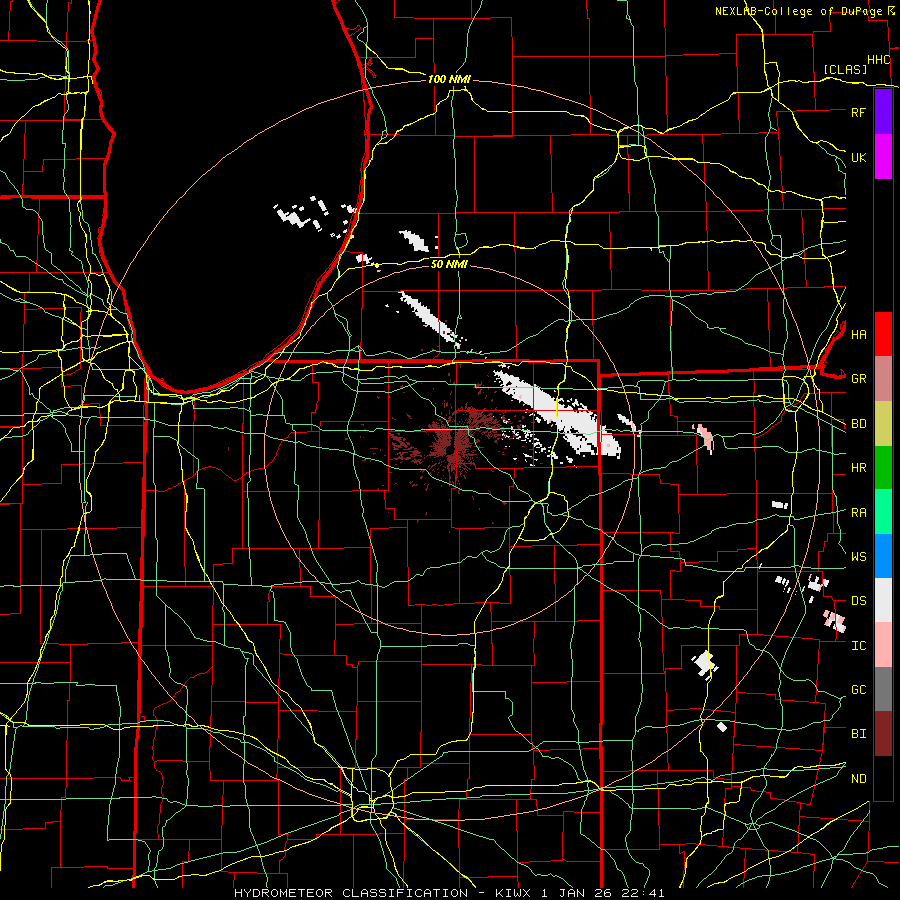Click the DS legend label
Image resolution: width=900 pixels, height=900 pixels.
click(859, 600)
